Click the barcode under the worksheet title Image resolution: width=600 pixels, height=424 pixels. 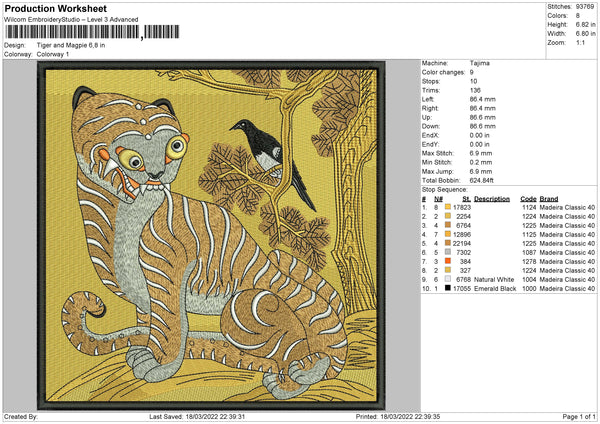(x=92, y=32)
